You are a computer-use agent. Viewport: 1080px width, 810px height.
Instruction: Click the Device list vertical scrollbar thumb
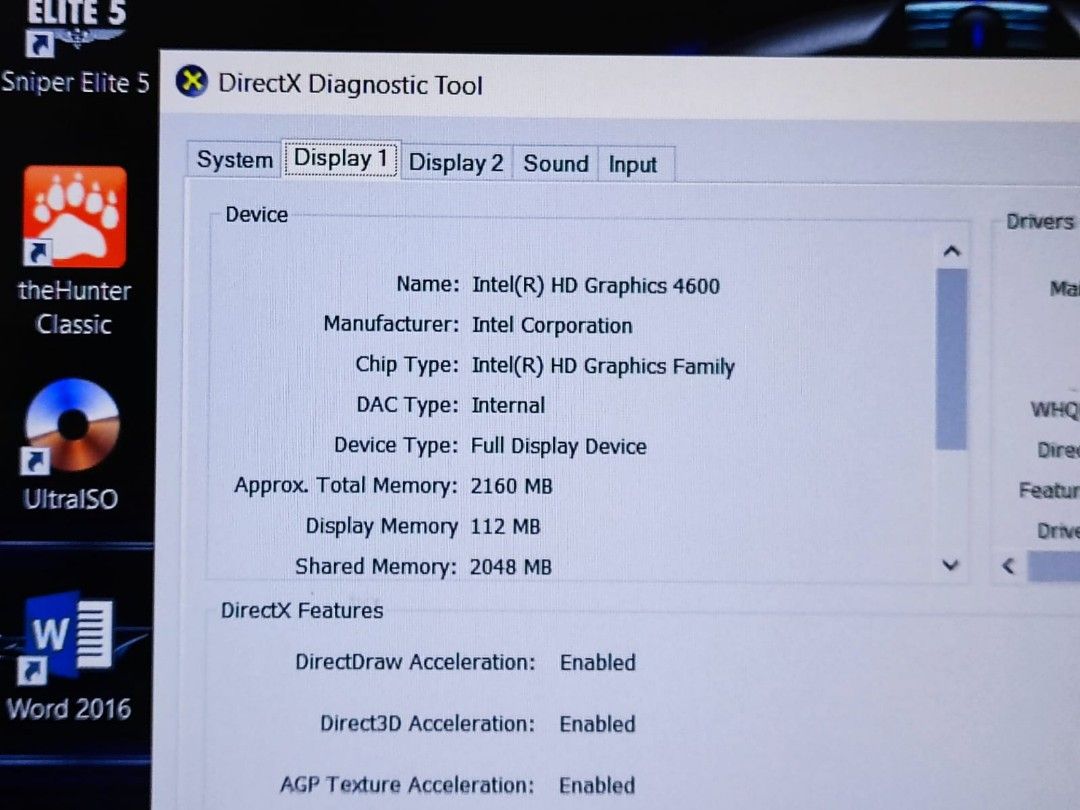(x=951, y=358)
